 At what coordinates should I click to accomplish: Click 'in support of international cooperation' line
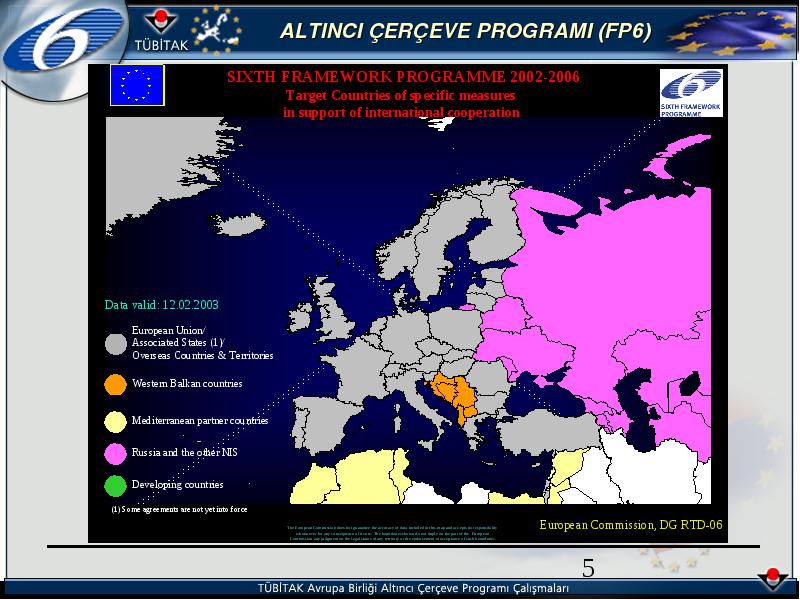tap(402, 112)
